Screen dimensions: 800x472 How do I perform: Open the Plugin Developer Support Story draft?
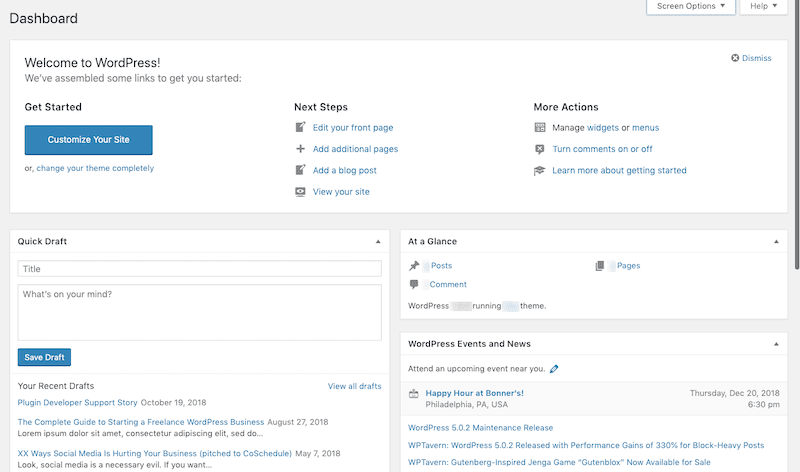[x=78, y=403]
